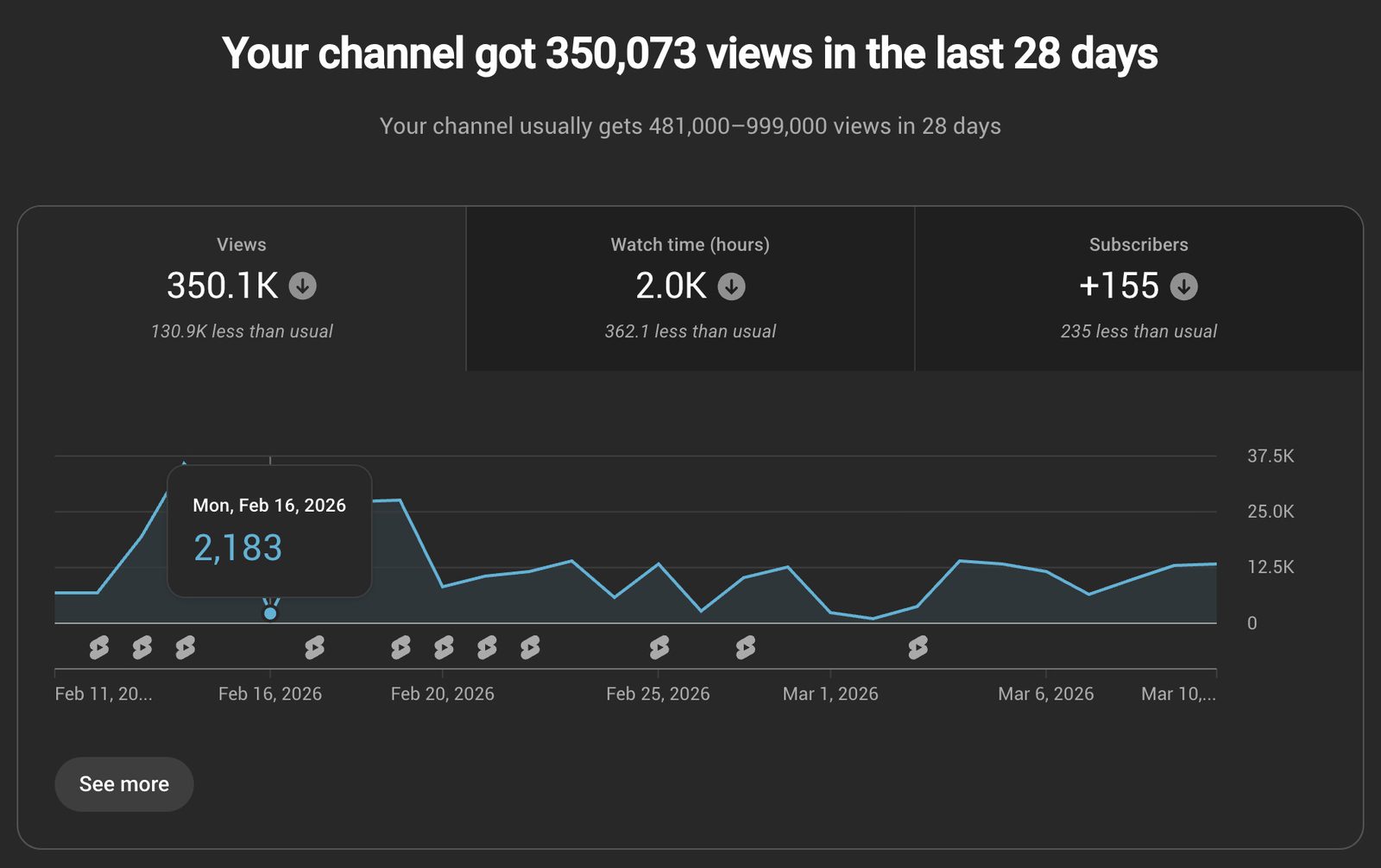Click the 37.5K y-axis label
The image size is (1381, 868).
(1271, 456)
